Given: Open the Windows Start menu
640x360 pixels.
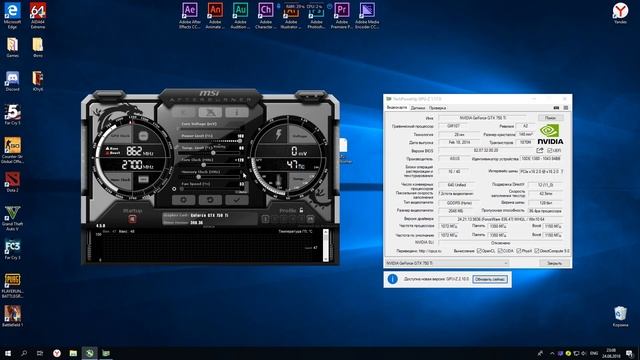Looking at the screenshot, I should coord(7,353).
